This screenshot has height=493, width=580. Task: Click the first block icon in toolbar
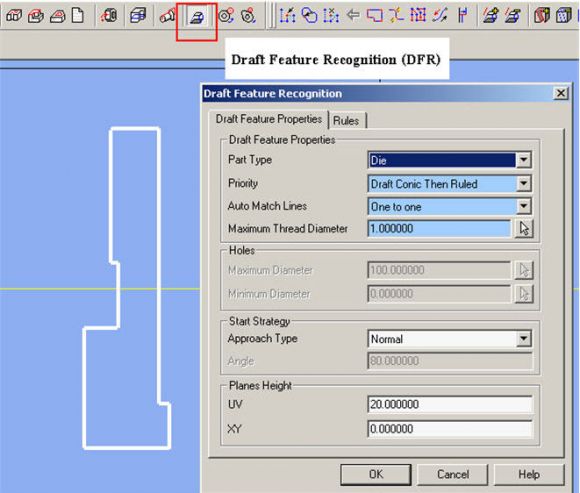pos(14,16)
